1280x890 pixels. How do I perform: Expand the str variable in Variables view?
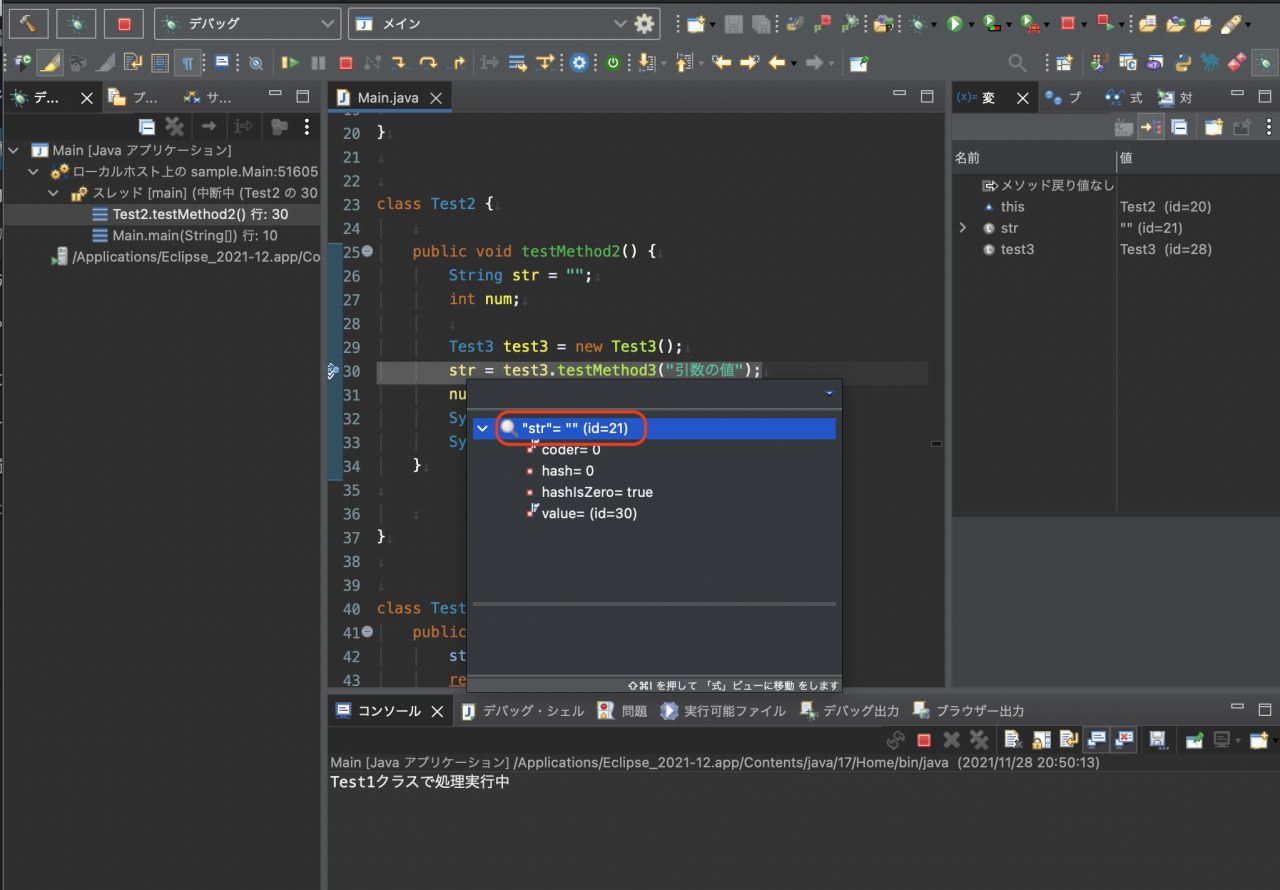(962, 228)
